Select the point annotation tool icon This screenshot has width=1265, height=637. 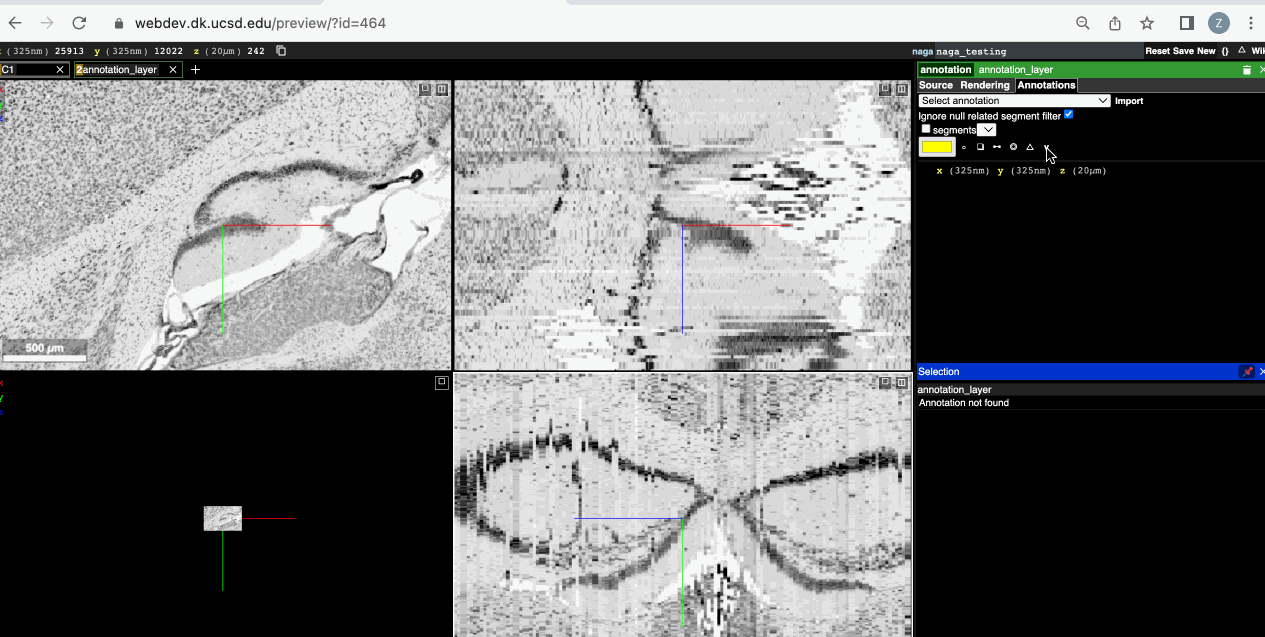[964, 147]
